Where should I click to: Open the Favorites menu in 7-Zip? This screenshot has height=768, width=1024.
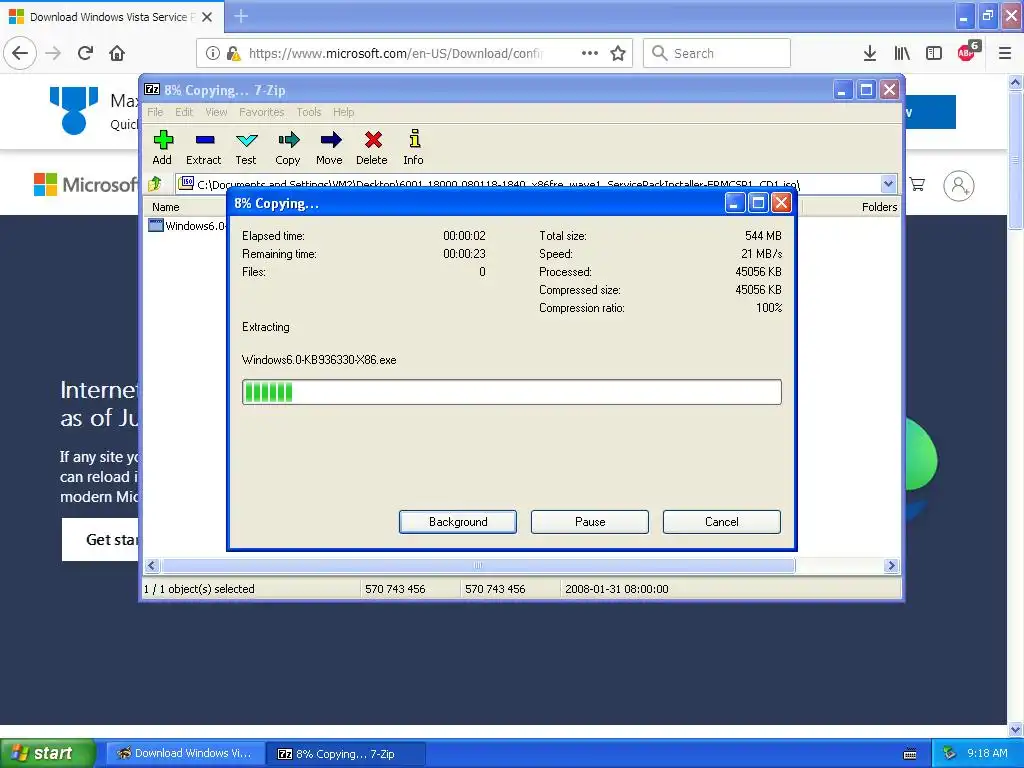261,112
